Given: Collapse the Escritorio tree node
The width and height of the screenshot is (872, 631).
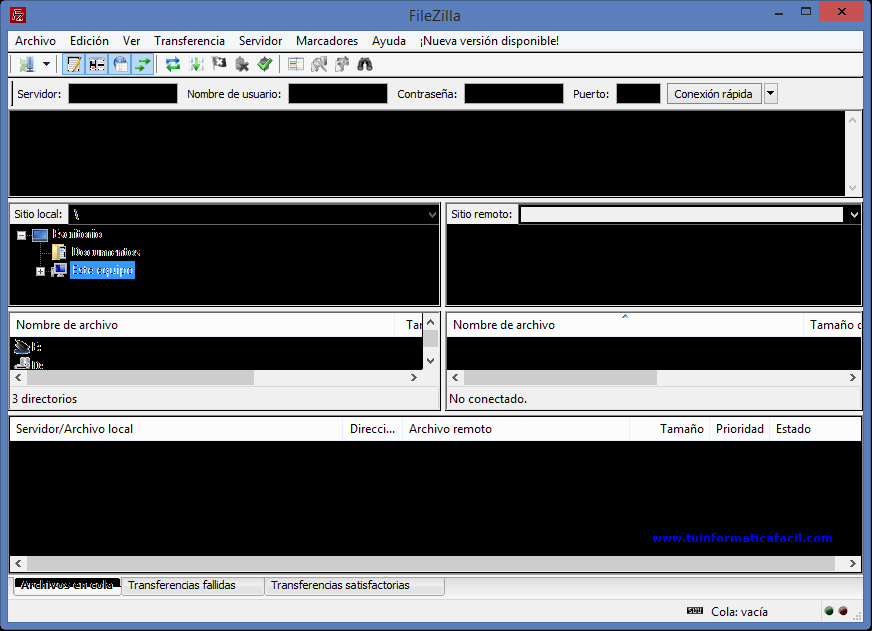Looking at the screenshot, I should tap(22, 235).
